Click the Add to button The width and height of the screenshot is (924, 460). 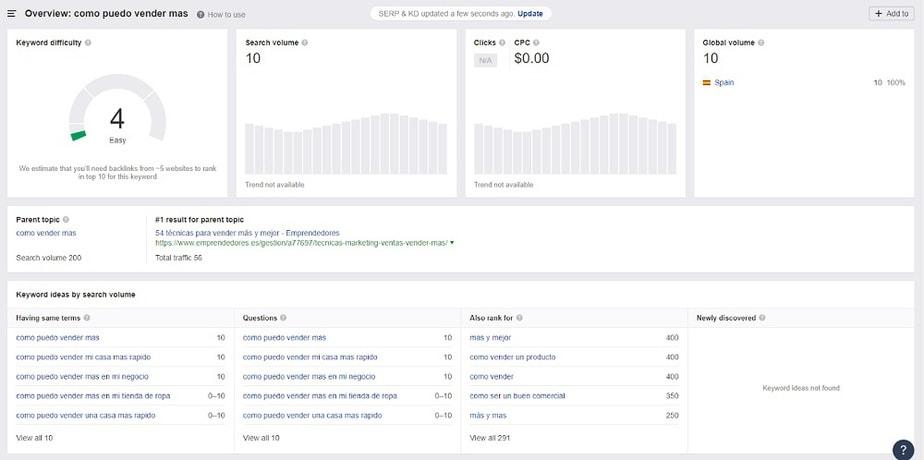coord(890,14)
